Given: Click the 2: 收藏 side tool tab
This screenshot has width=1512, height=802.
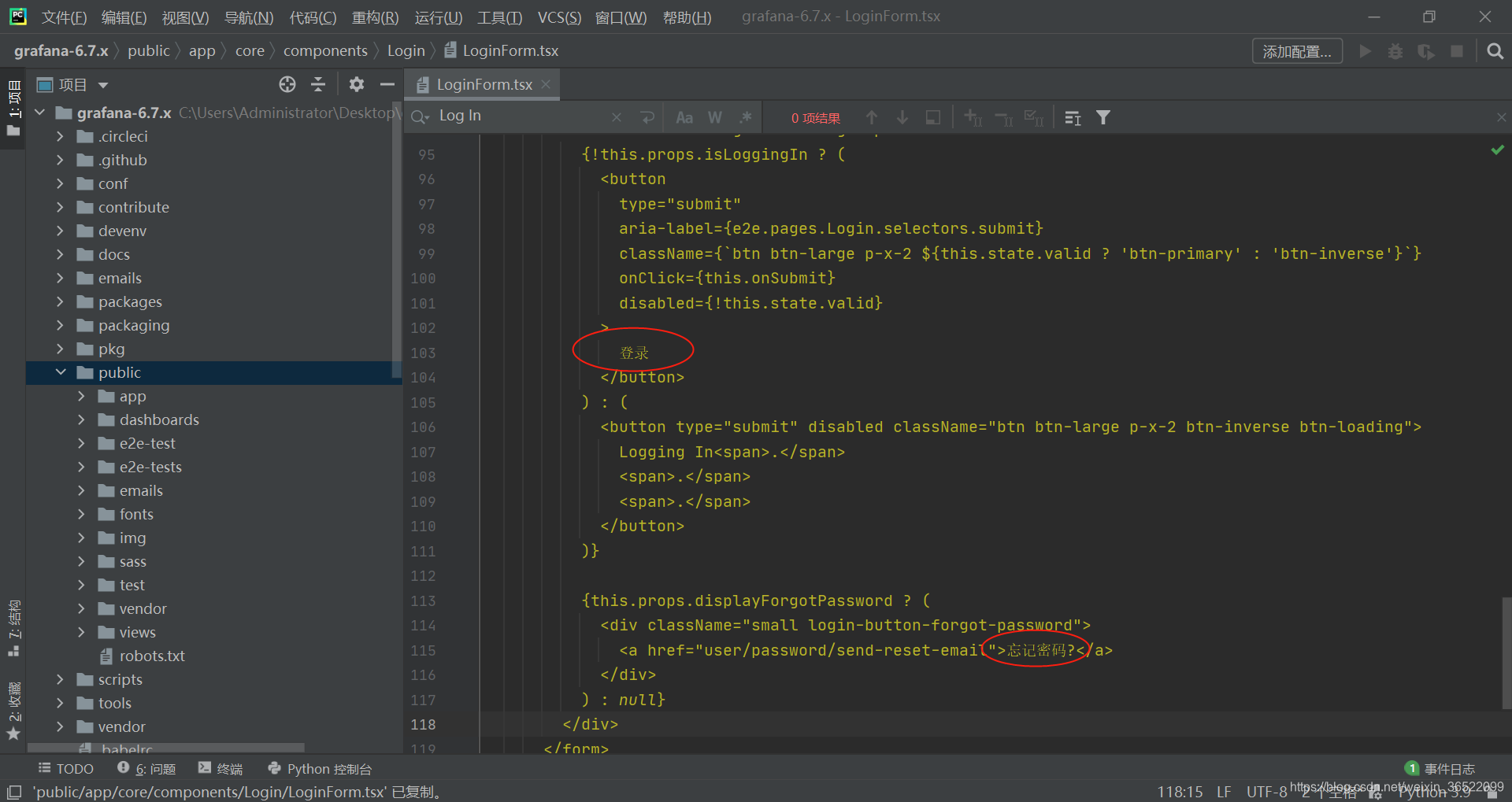Looking at the screenshot, I should point(13,711).
